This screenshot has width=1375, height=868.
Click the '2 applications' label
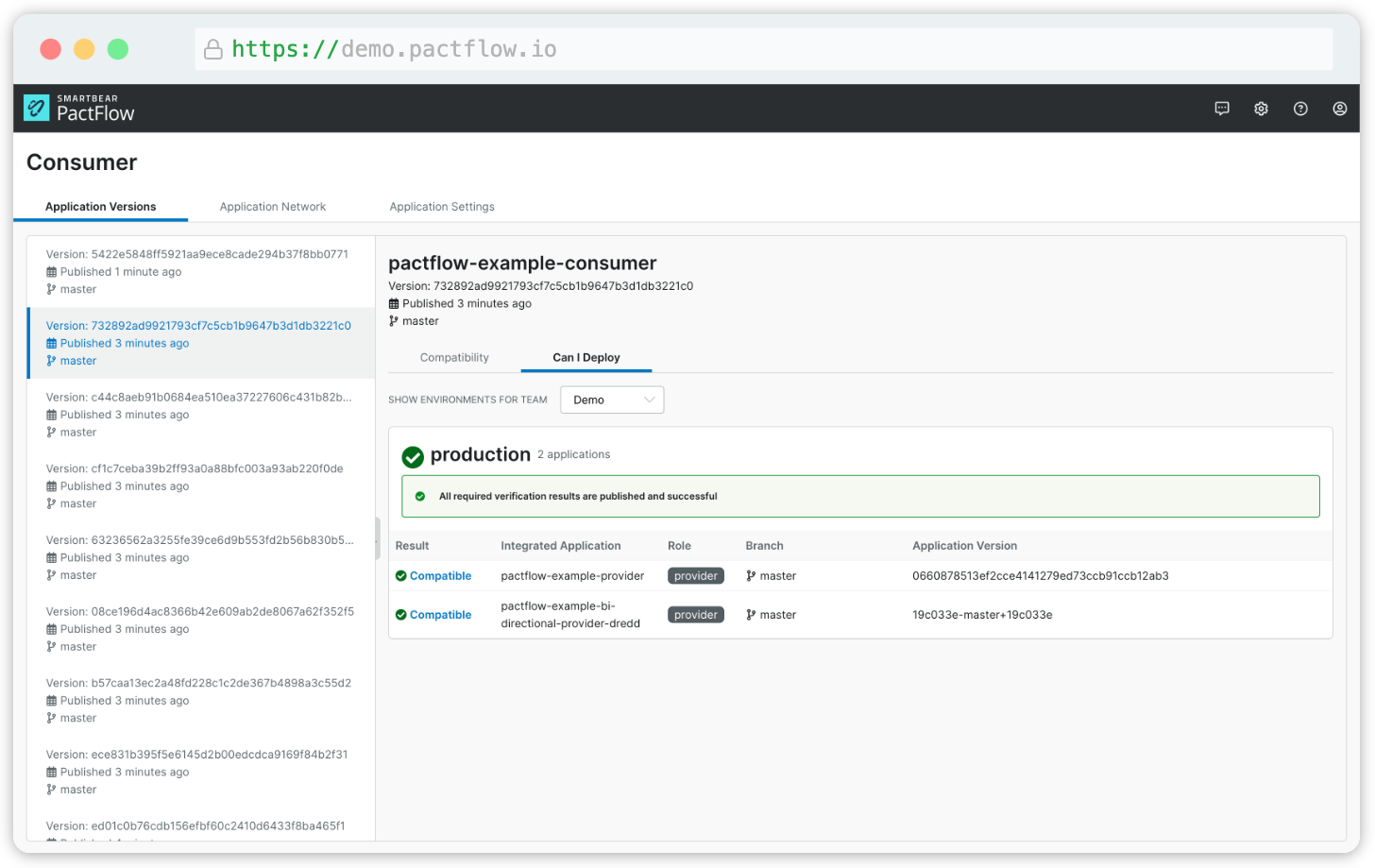574,455
